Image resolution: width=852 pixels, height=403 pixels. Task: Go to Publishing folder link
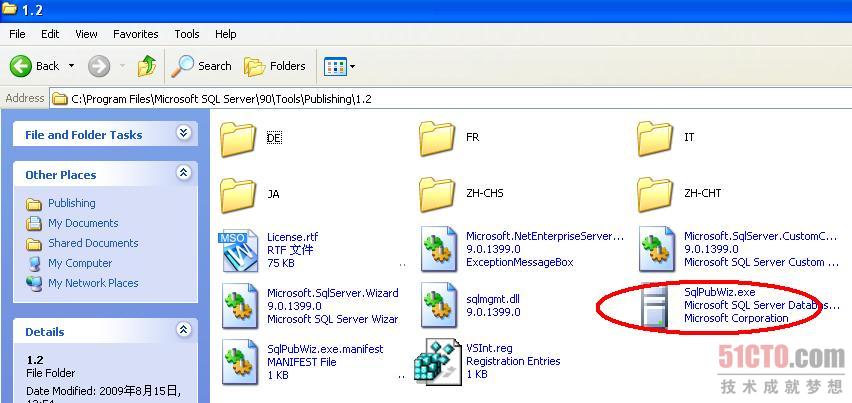tap(72, 203)
